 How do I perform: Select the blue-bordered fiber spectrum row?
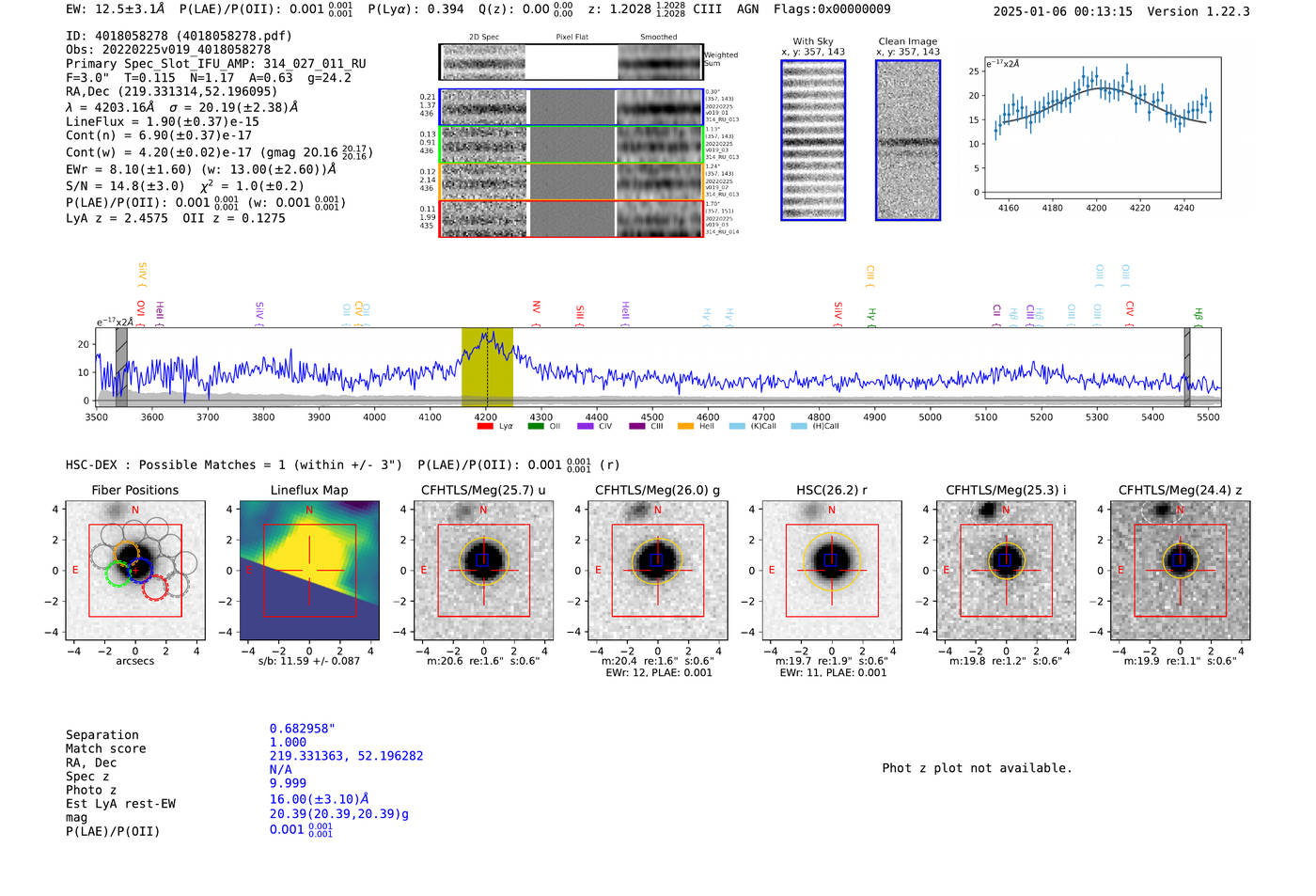[x=572, y=108]
